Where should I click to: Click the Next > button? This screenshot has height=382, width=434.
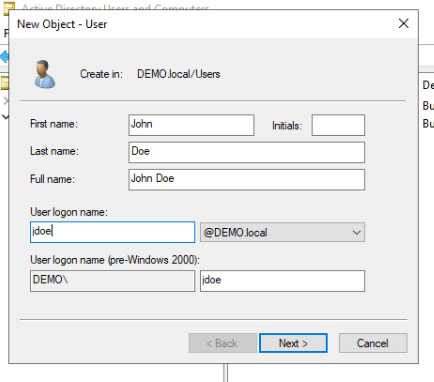(x=293, y=343)
